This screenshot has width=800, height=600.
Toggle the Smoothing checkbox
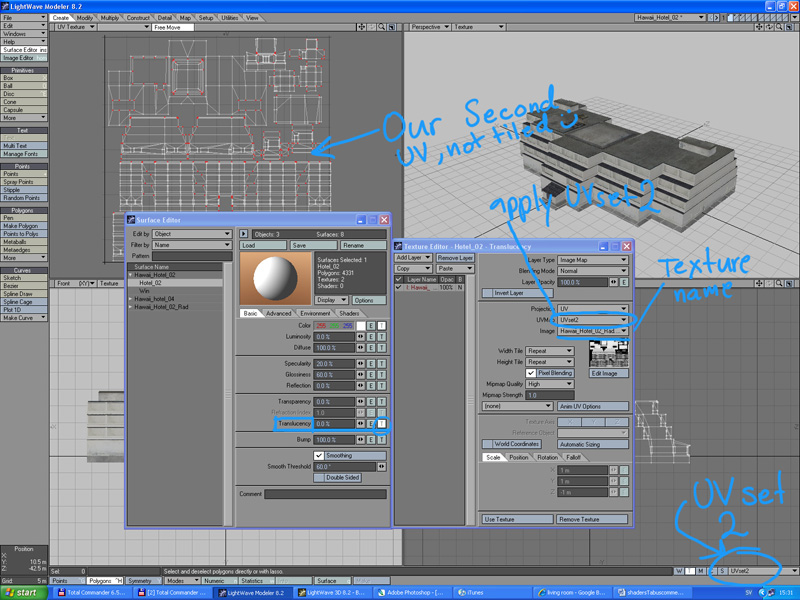[319, 456]
